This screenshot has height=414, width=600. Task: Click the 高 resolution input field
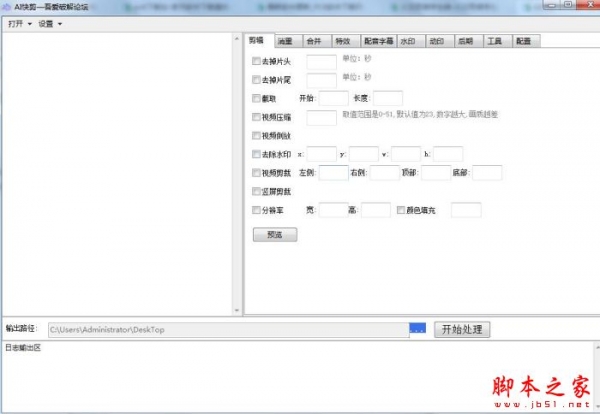pos(376,210)
